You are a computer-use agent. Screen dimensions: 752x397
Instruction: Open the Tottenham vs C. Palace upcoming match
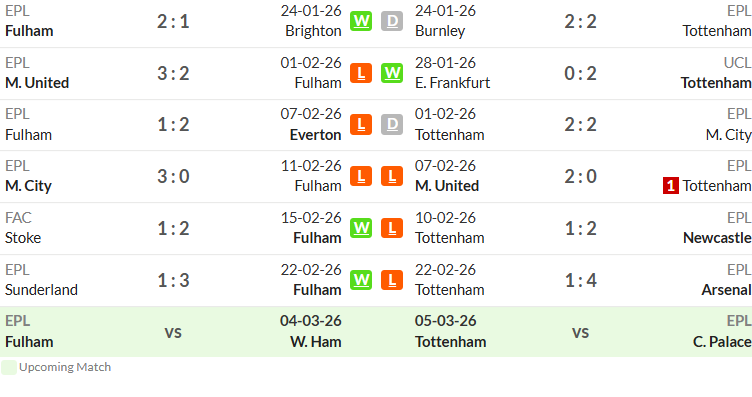(x=580, y=332)
